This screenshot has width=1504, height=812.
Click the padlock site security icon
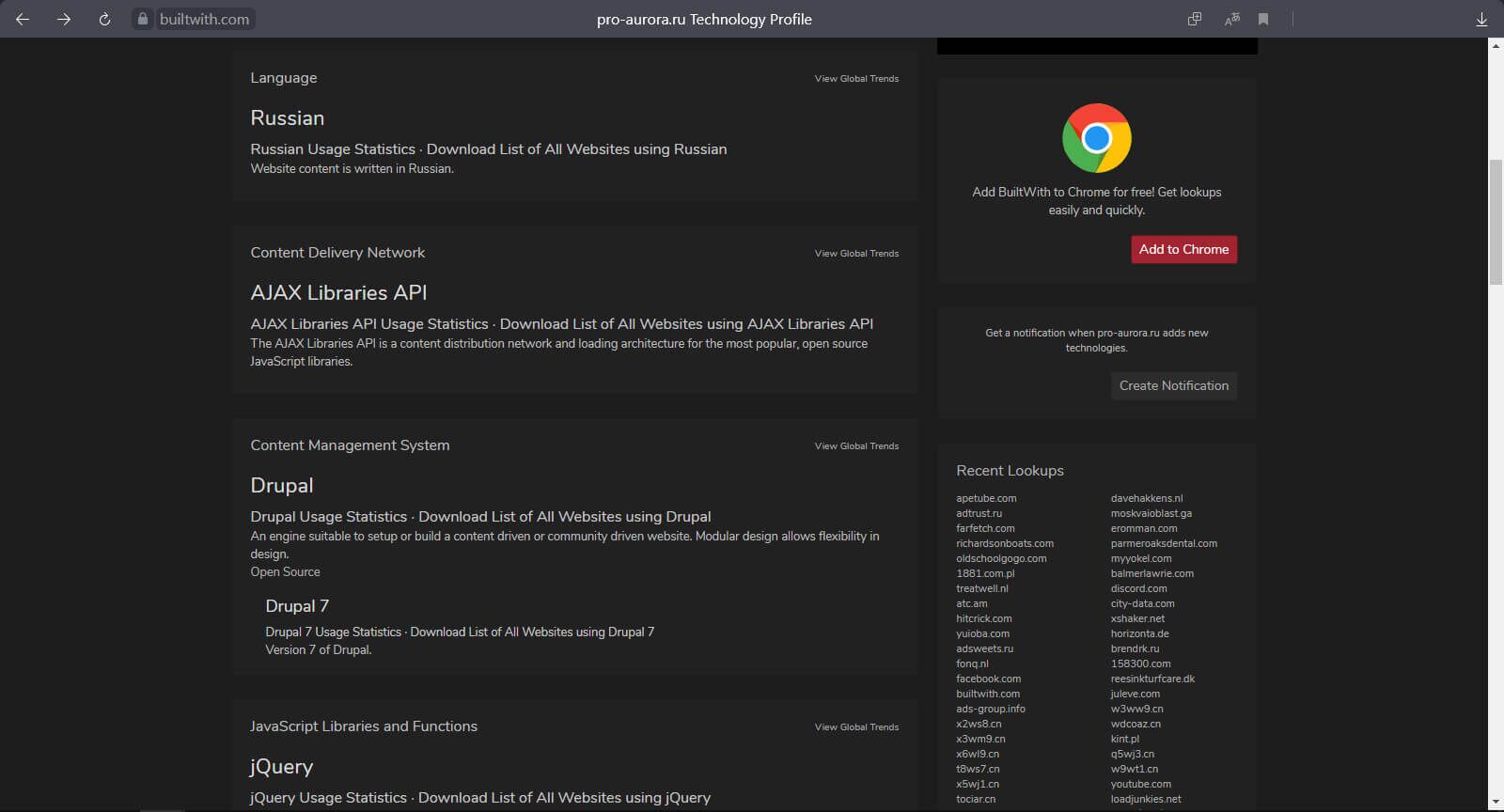point(143,19)
